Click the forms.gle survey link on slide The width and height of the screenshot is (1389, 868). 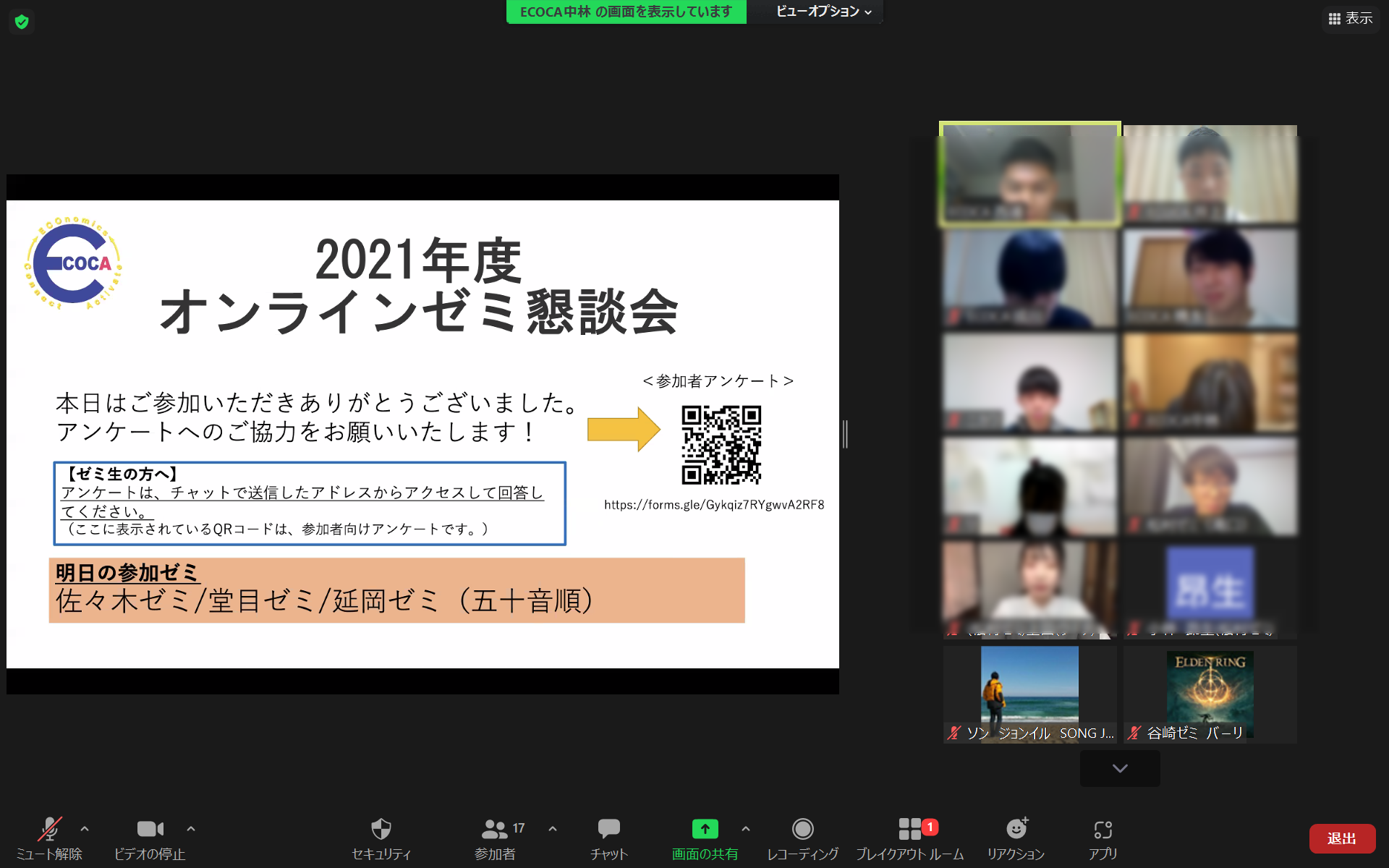click(x=715, y=505)
